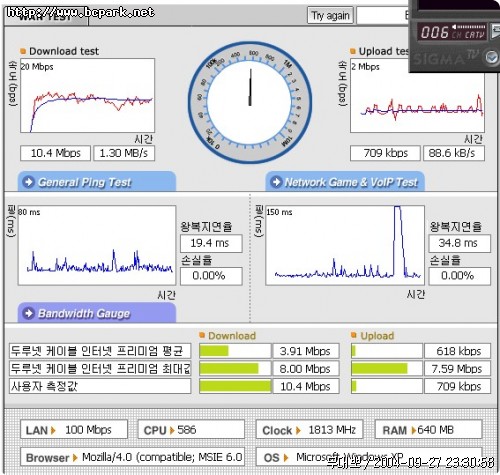Click the 709 kbps user upload bar

tap(387, 386)
